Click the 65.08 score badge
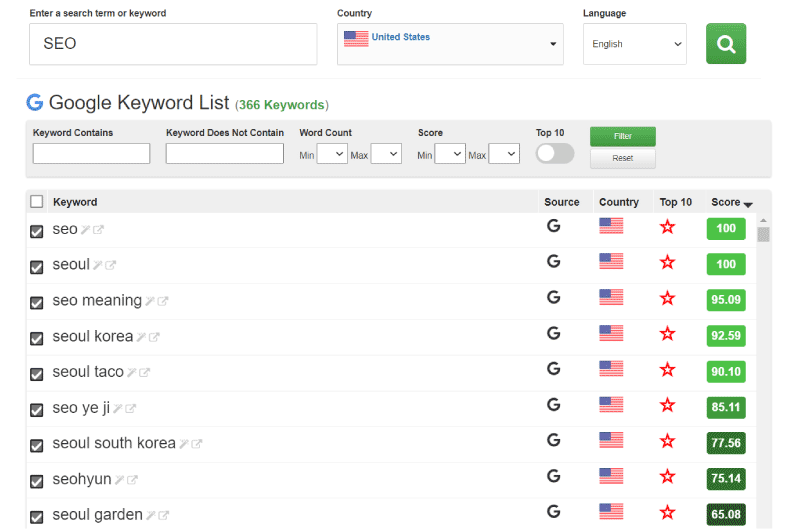 tap(726, 514)
